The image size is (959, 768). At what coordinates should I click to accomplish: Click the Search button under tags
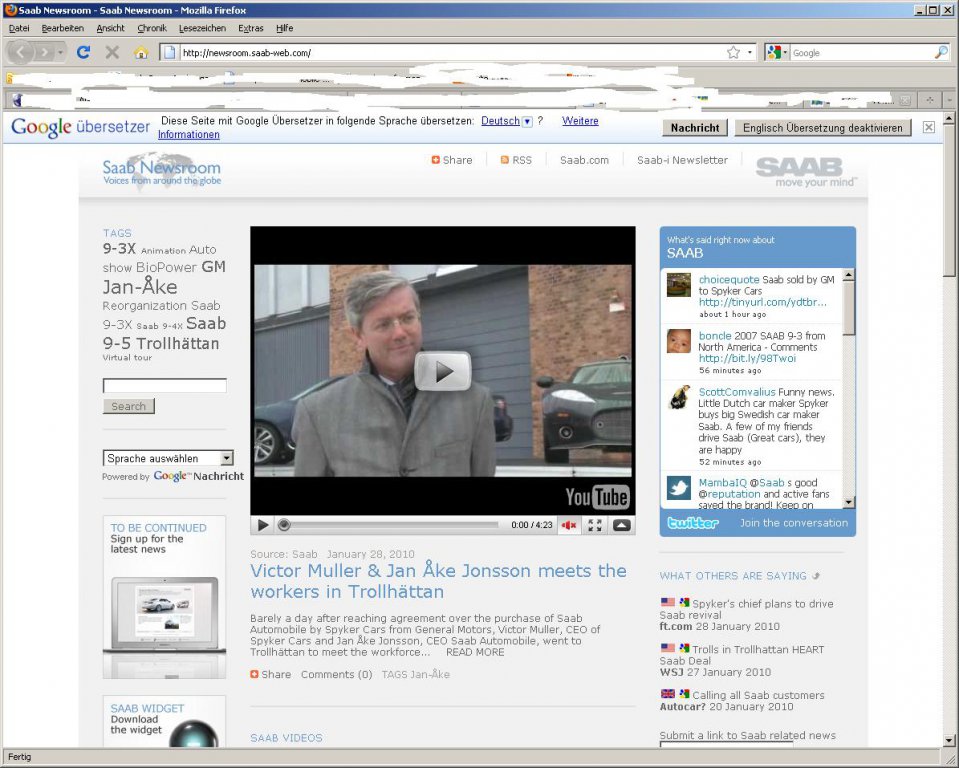point(128,406)
